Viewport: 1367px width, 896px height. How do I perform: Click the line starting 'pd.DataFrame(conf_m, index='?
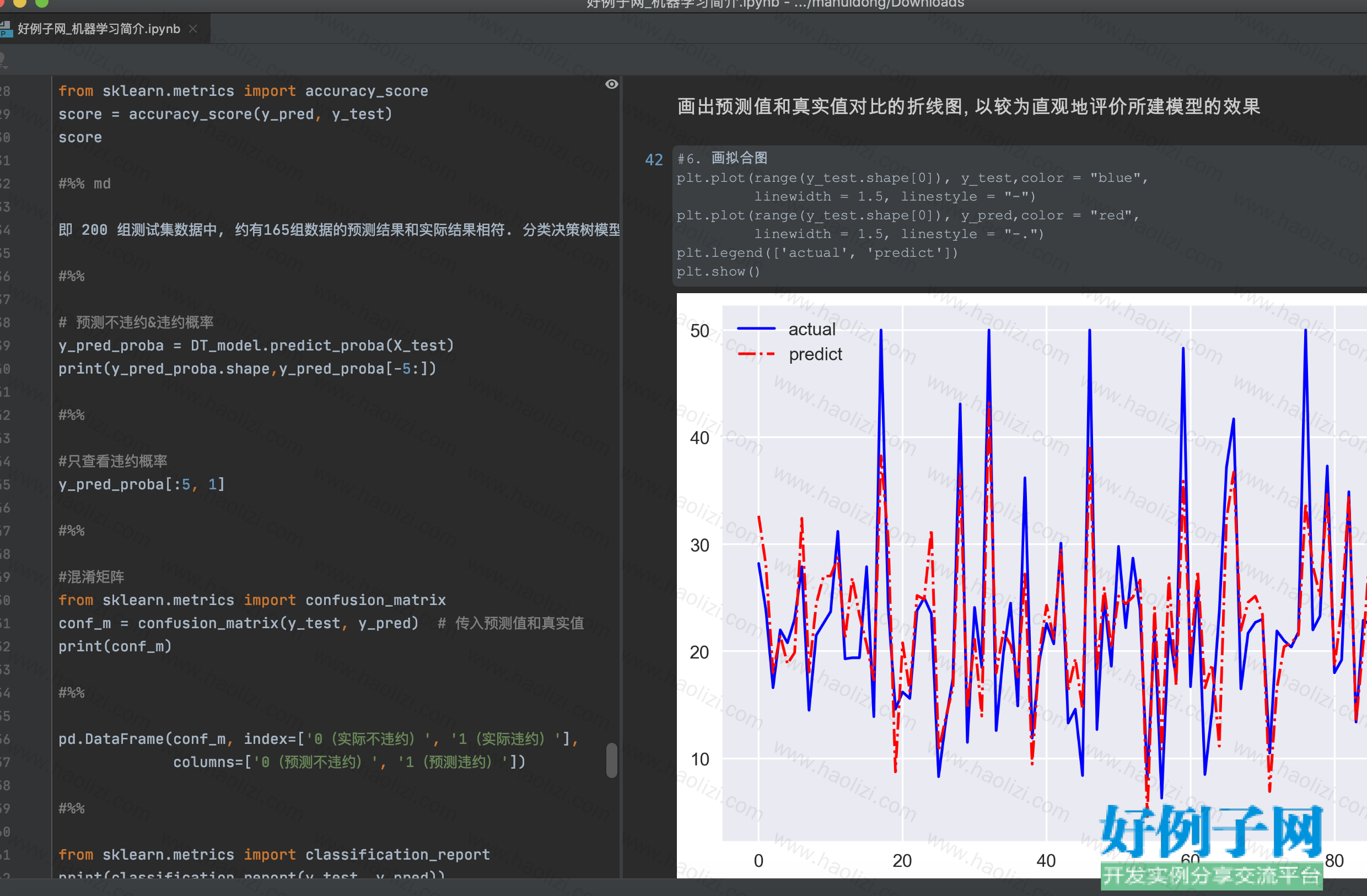click(318, 738)
